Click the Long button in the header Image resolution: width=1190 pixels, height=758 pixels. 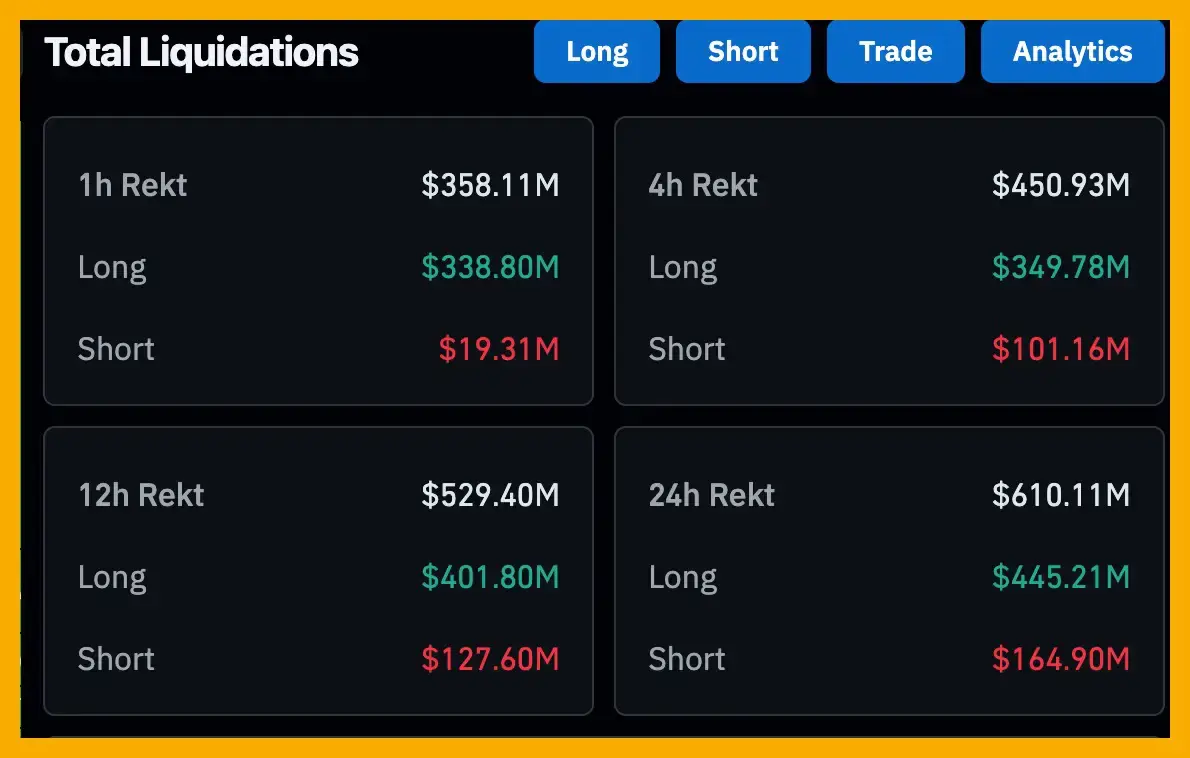click(597, 52)
